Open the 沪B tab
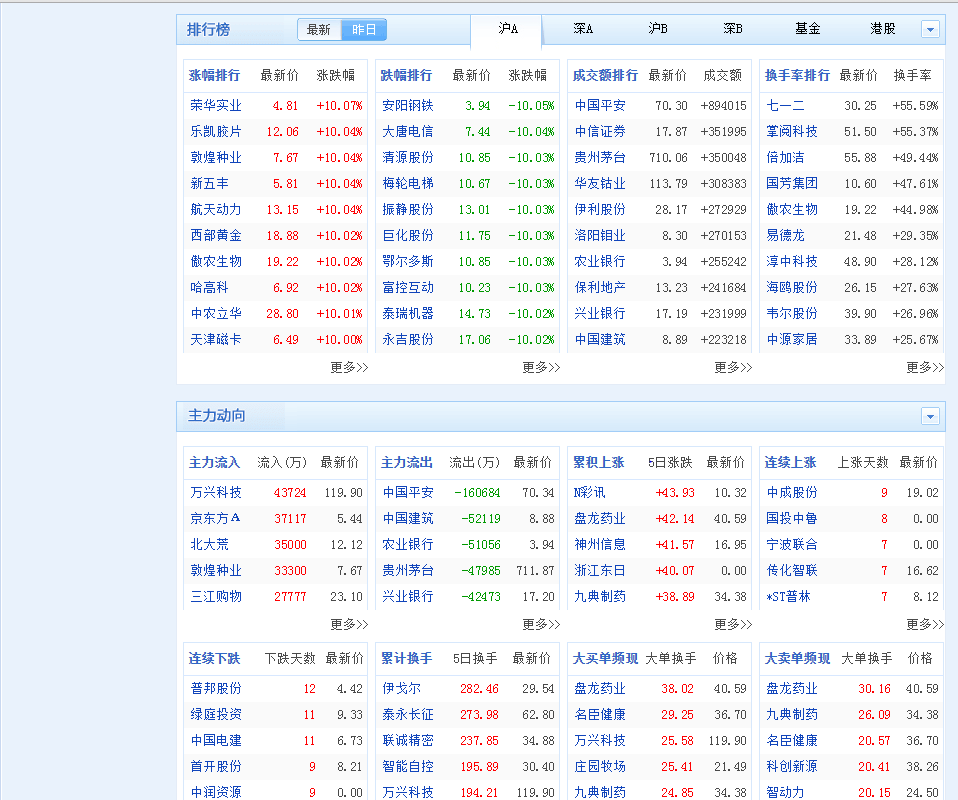 tap(658, 29)
